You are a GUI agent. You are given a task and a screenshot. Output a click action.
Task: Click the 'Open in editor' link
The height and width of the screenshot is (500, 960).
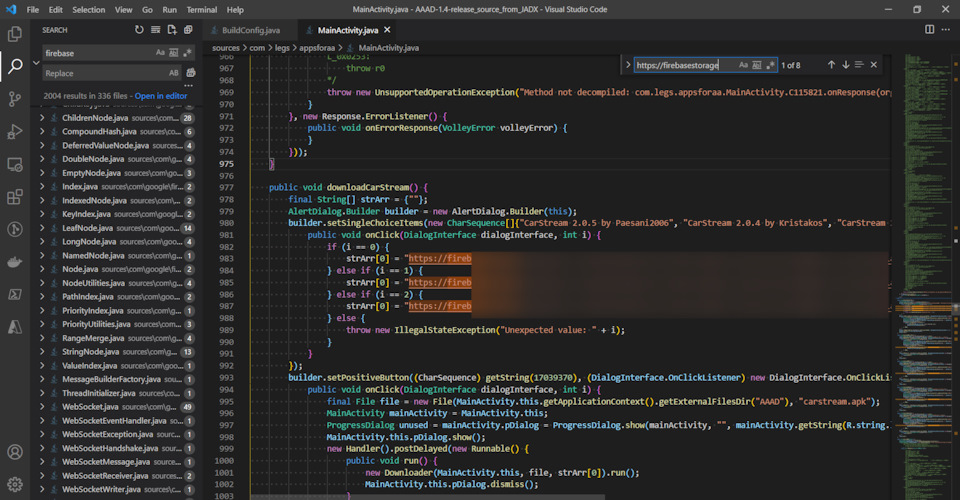pyautogui.click(x=160, y=96)
